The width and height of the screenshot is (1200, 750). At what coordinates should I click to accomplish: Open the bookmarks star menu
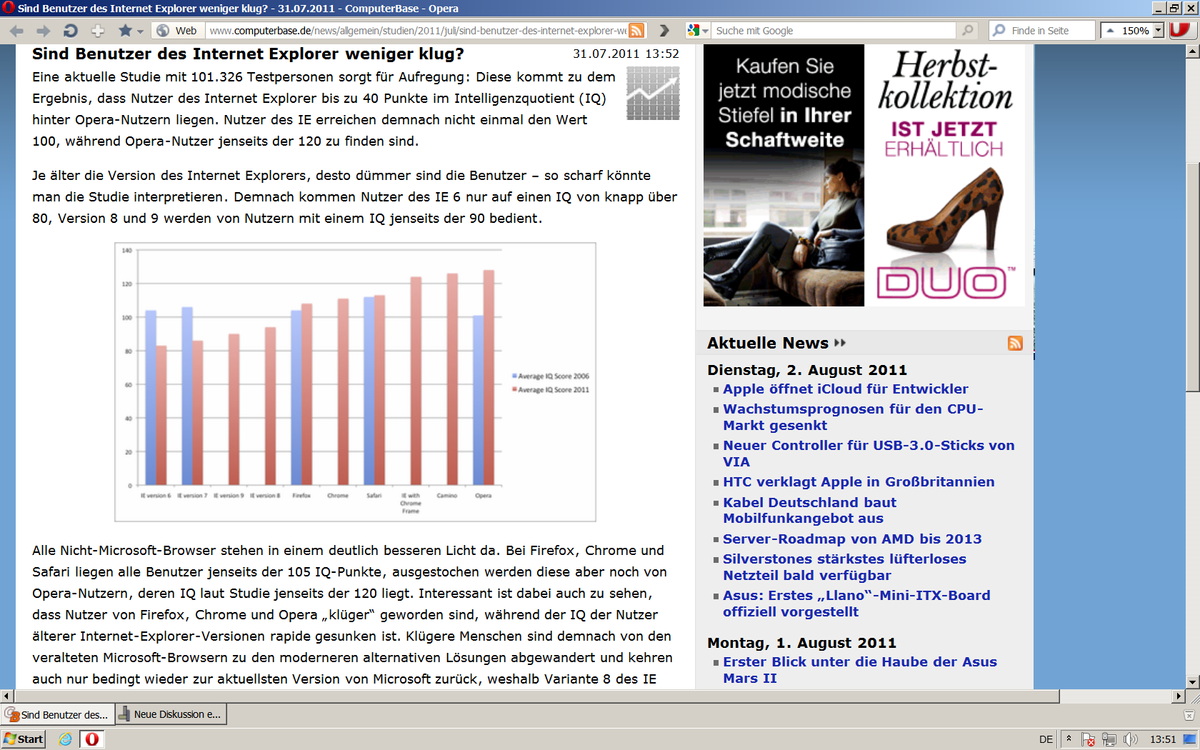click(130, 31)
